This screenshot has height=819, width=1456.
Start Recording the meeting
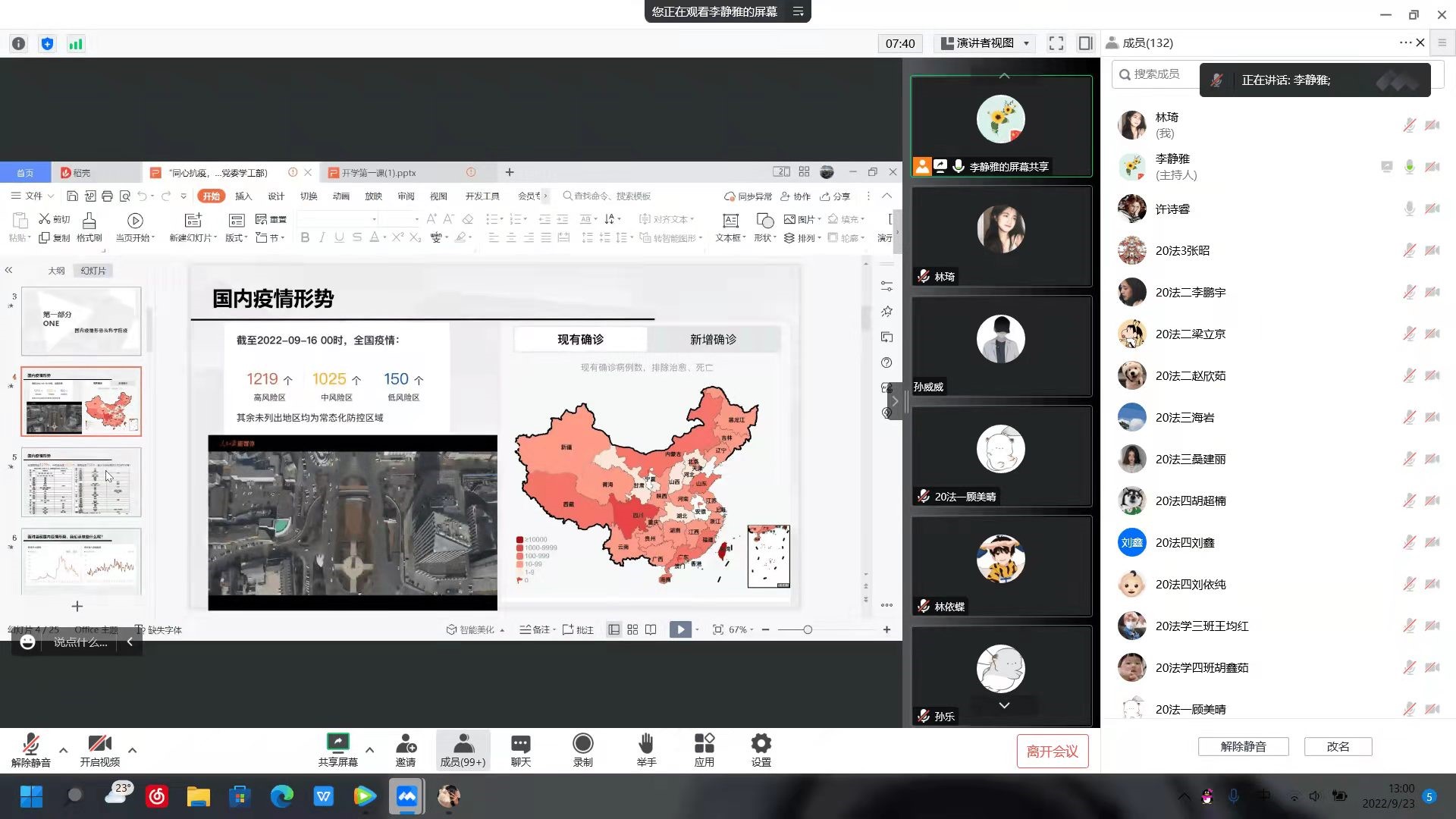coord(582,750)
